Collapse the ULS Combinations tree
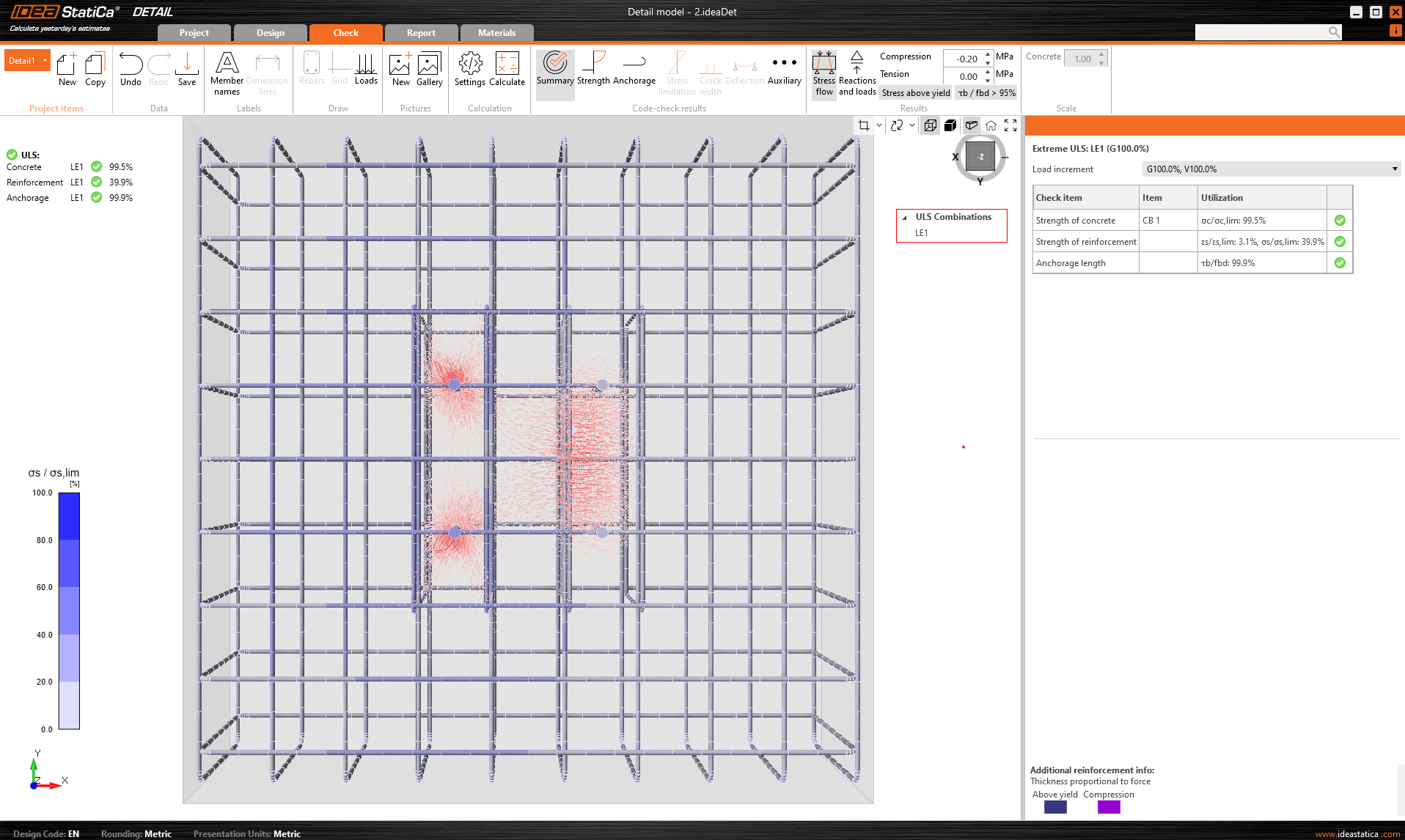This screenshot has width=1405, height=840. [x=904, y=217]
